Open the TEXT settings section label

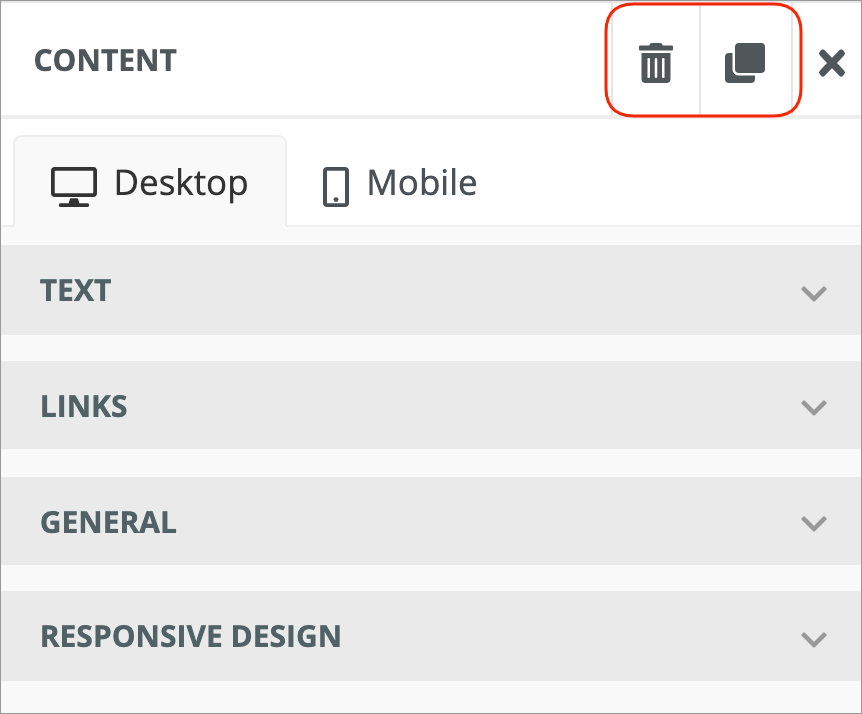pos(76,291)
